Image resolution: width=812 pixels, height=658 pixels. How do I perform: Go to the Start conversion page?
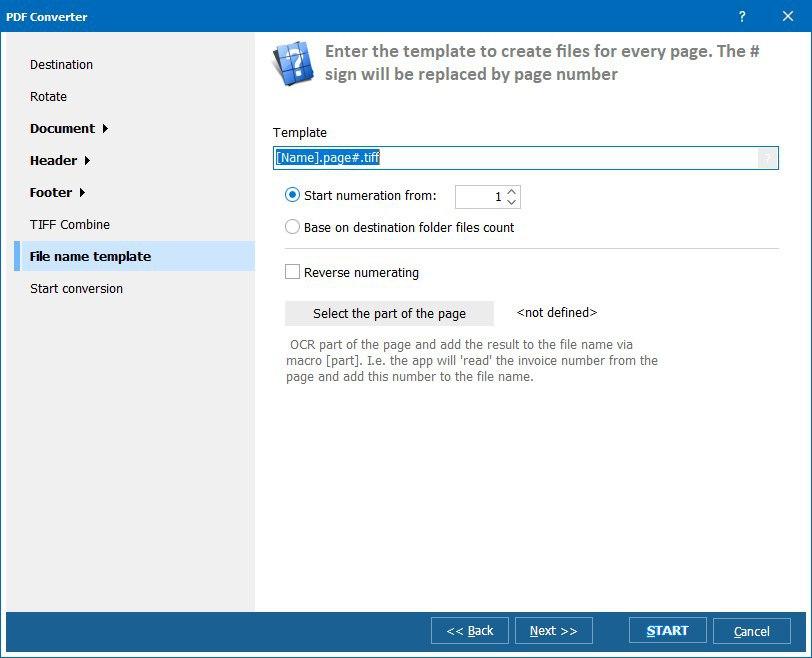tap(78, 288)
